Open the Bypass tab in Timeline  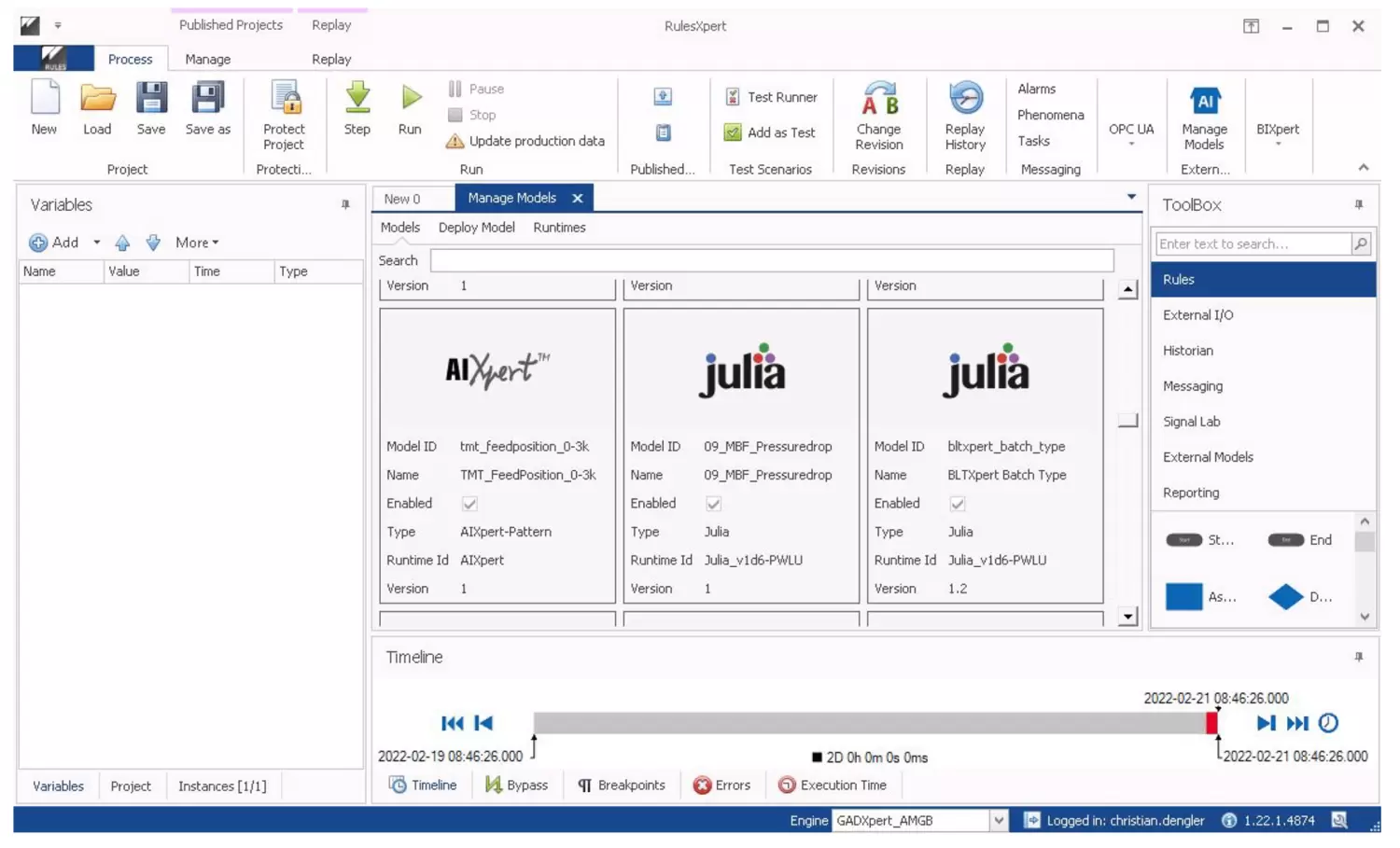516,785
